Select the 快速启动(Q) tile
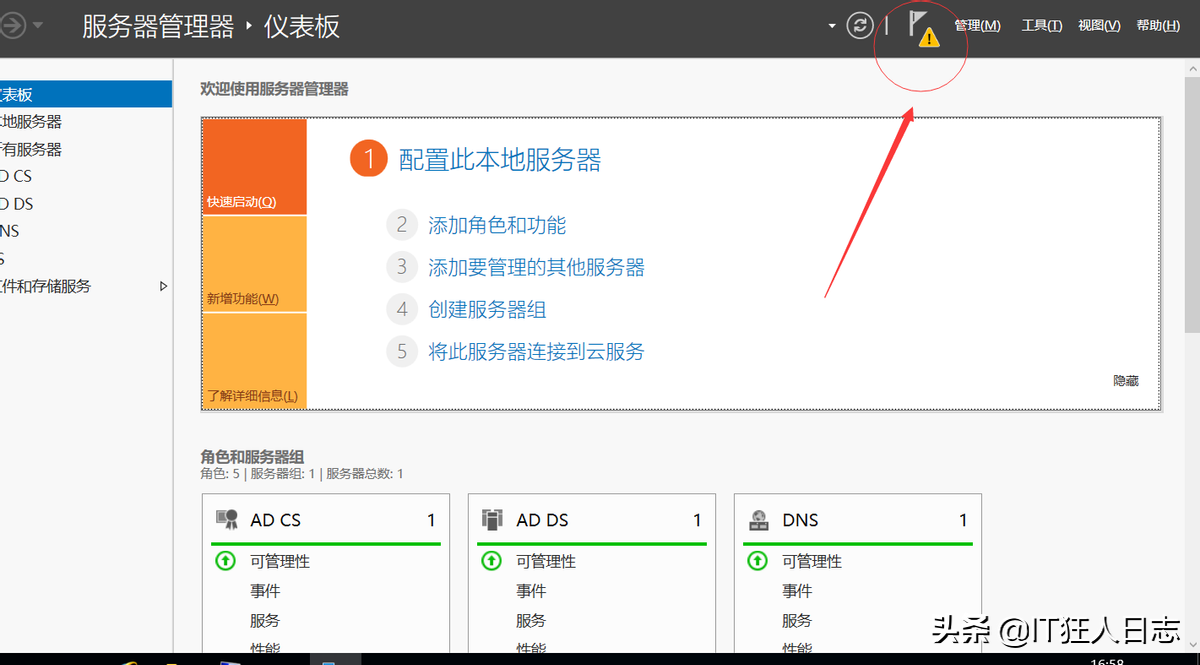 point(254,167)
